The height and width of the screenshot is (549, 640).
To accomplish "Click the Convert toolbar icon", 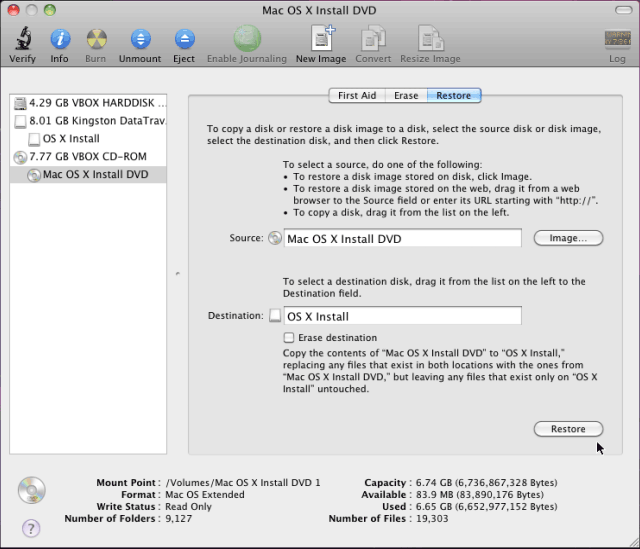I will (x=373, y=38).
